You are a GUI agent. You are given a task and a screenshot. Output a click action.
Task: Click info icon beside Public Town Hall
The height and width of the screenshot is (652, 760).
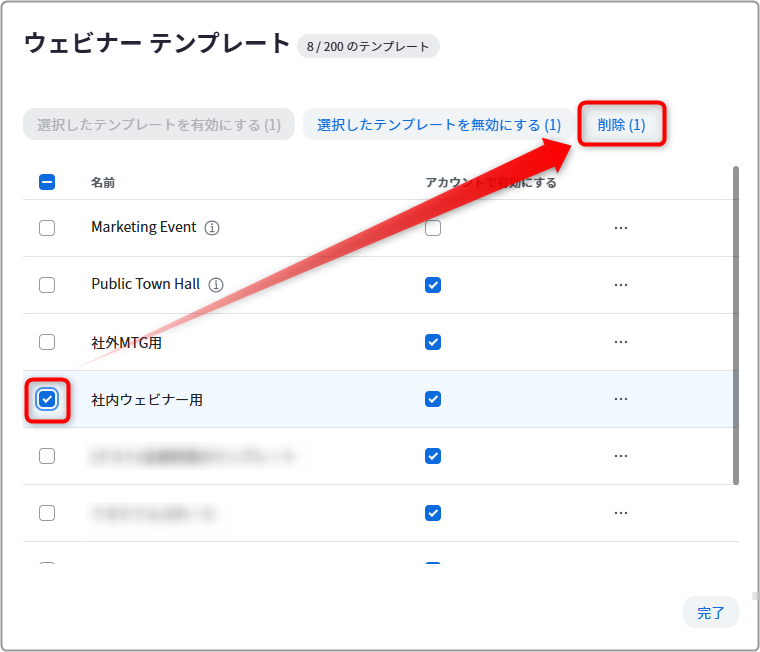[x=216, y=285]
